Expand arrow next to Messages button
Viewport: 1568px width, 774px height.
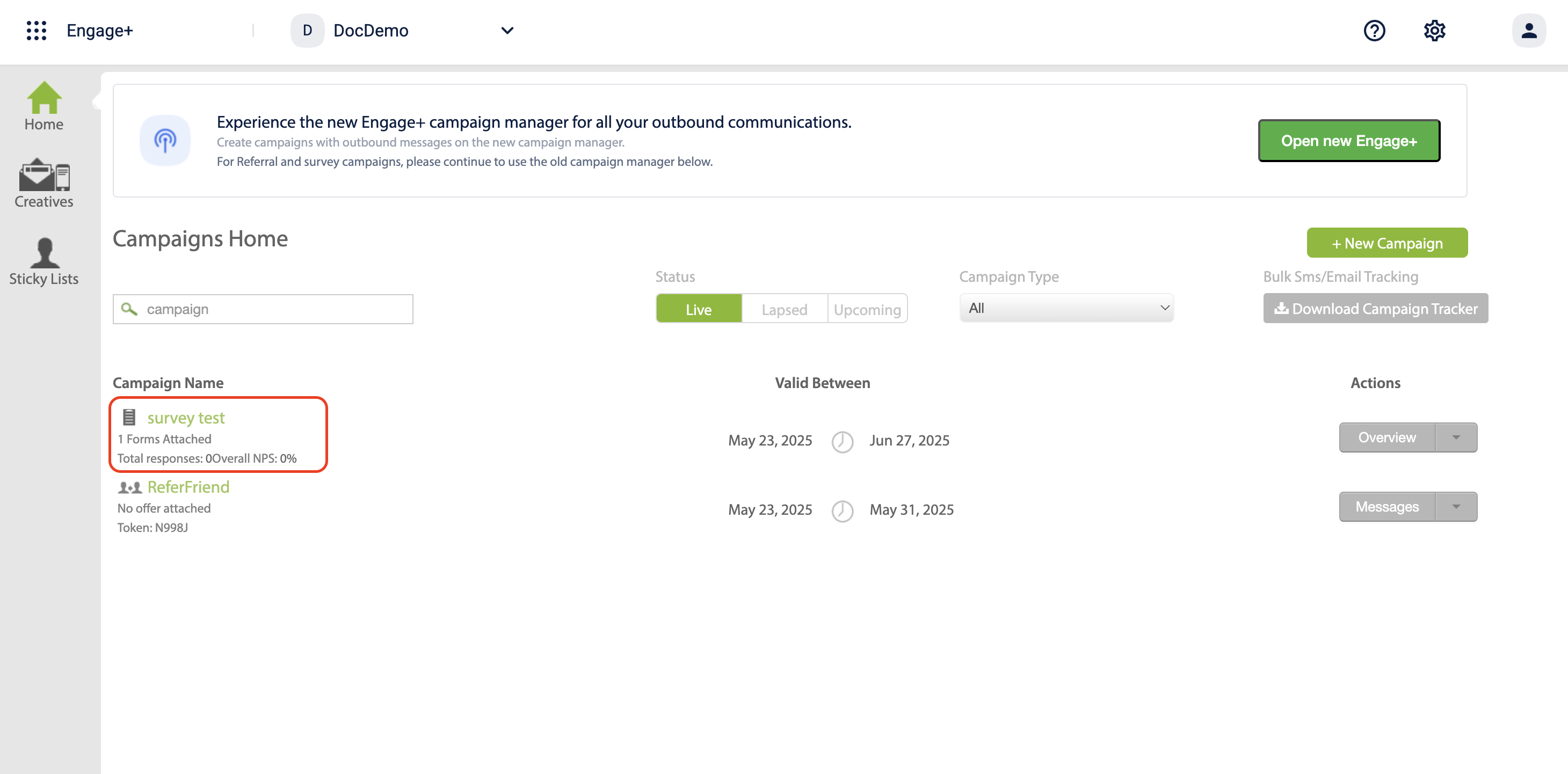[1456, 507]
